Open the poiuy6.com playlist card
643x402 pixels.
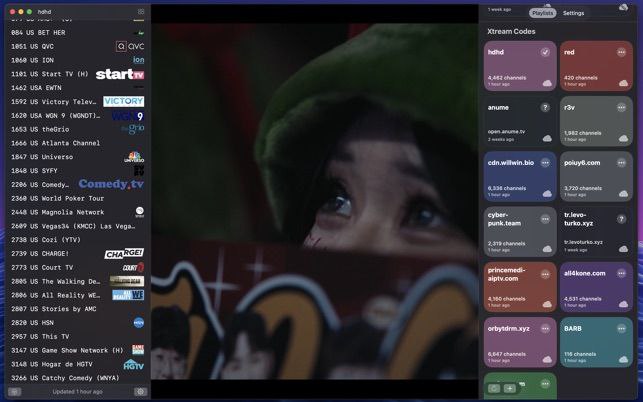(596, 176)
